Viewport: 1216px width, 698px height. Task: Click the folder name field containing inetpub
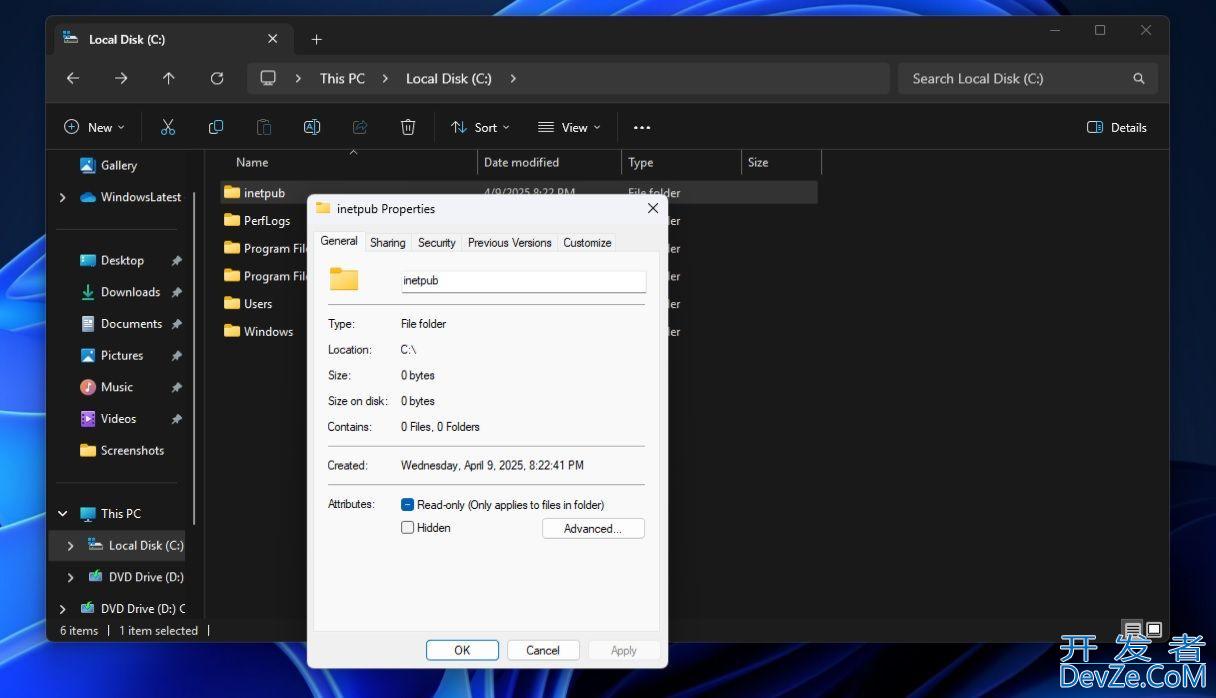(x=523, y=281)
